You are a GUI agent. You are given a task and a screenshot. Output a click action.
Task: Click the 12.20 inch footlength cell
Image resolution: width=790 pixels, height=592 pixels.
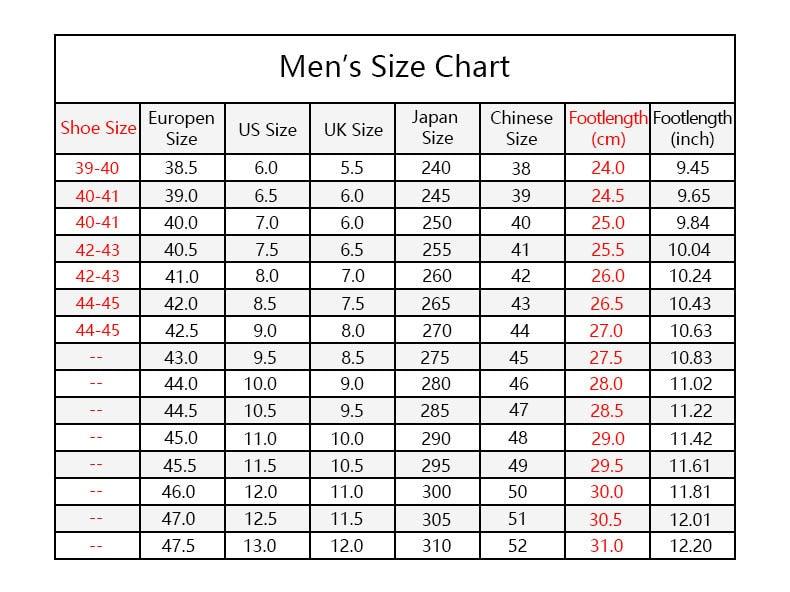click(x=692, y=546)
